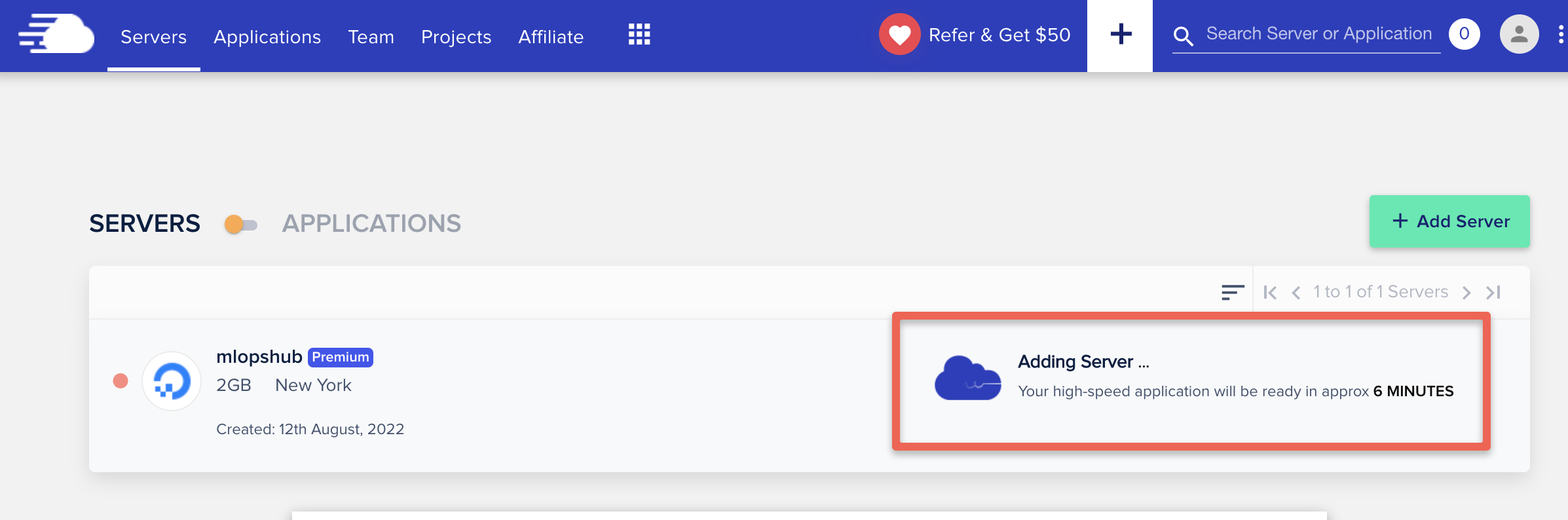
Task: Click the red server status dot
Action: point(121,381)
